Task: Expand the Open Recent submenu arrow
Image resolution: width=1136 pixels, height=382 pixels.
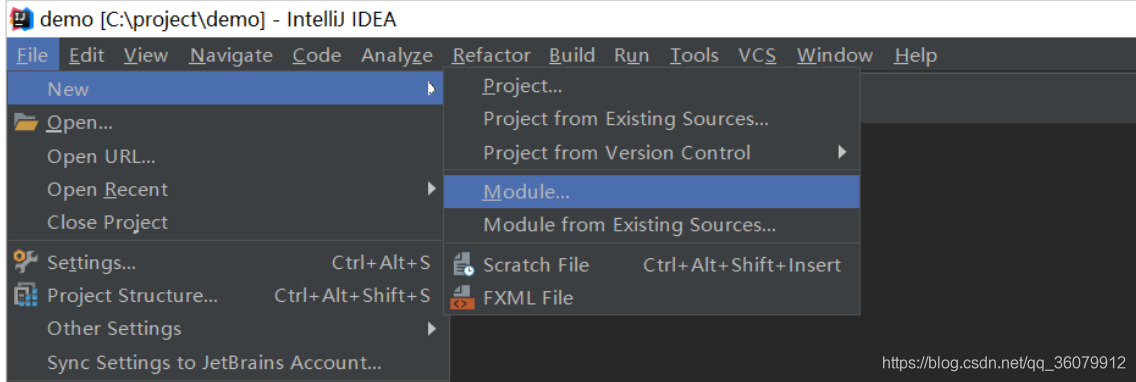Action: [432, 189]
